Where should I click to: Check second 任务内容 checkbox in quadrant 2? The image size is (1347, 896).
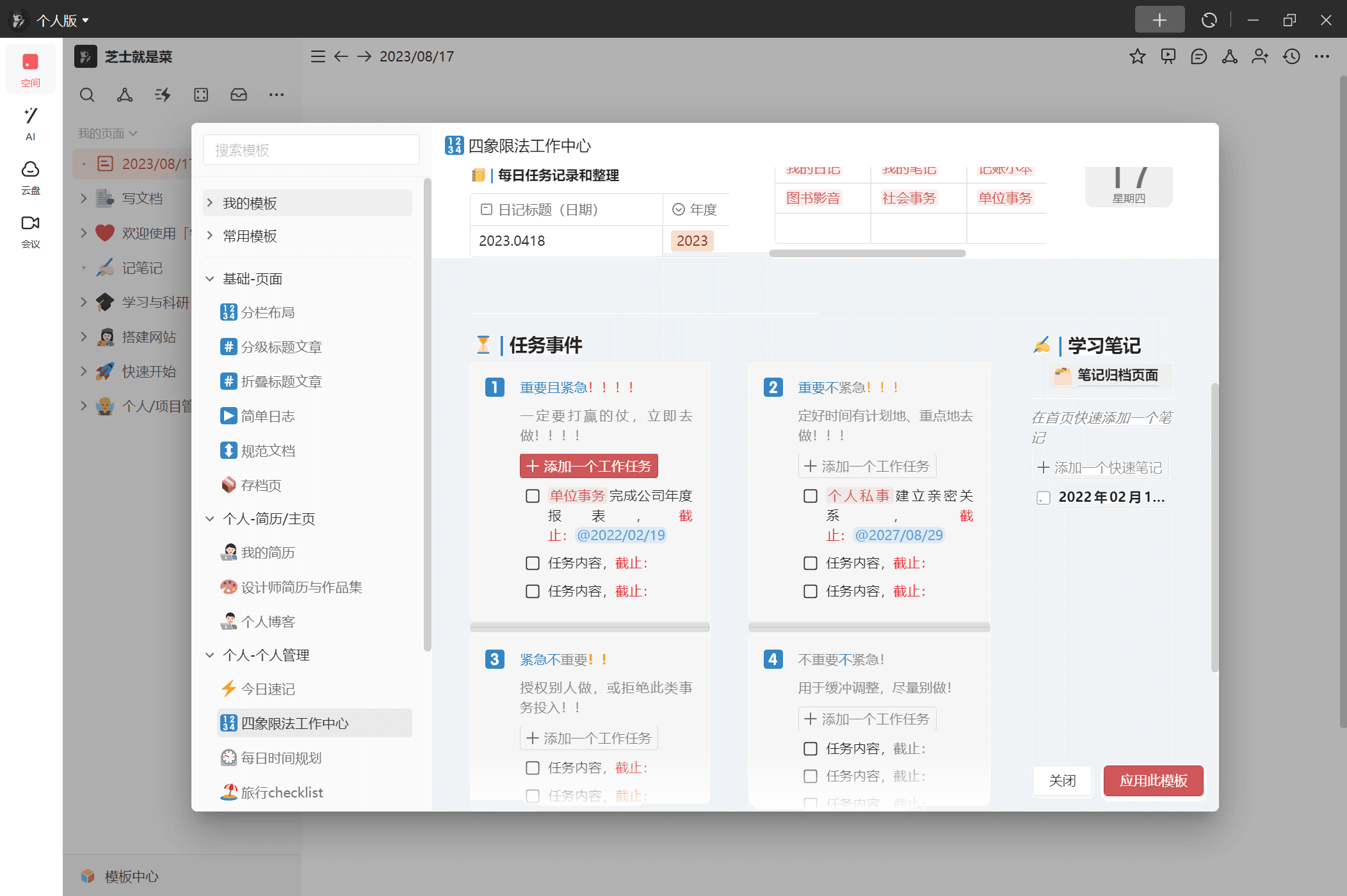(x=811, y=563)
